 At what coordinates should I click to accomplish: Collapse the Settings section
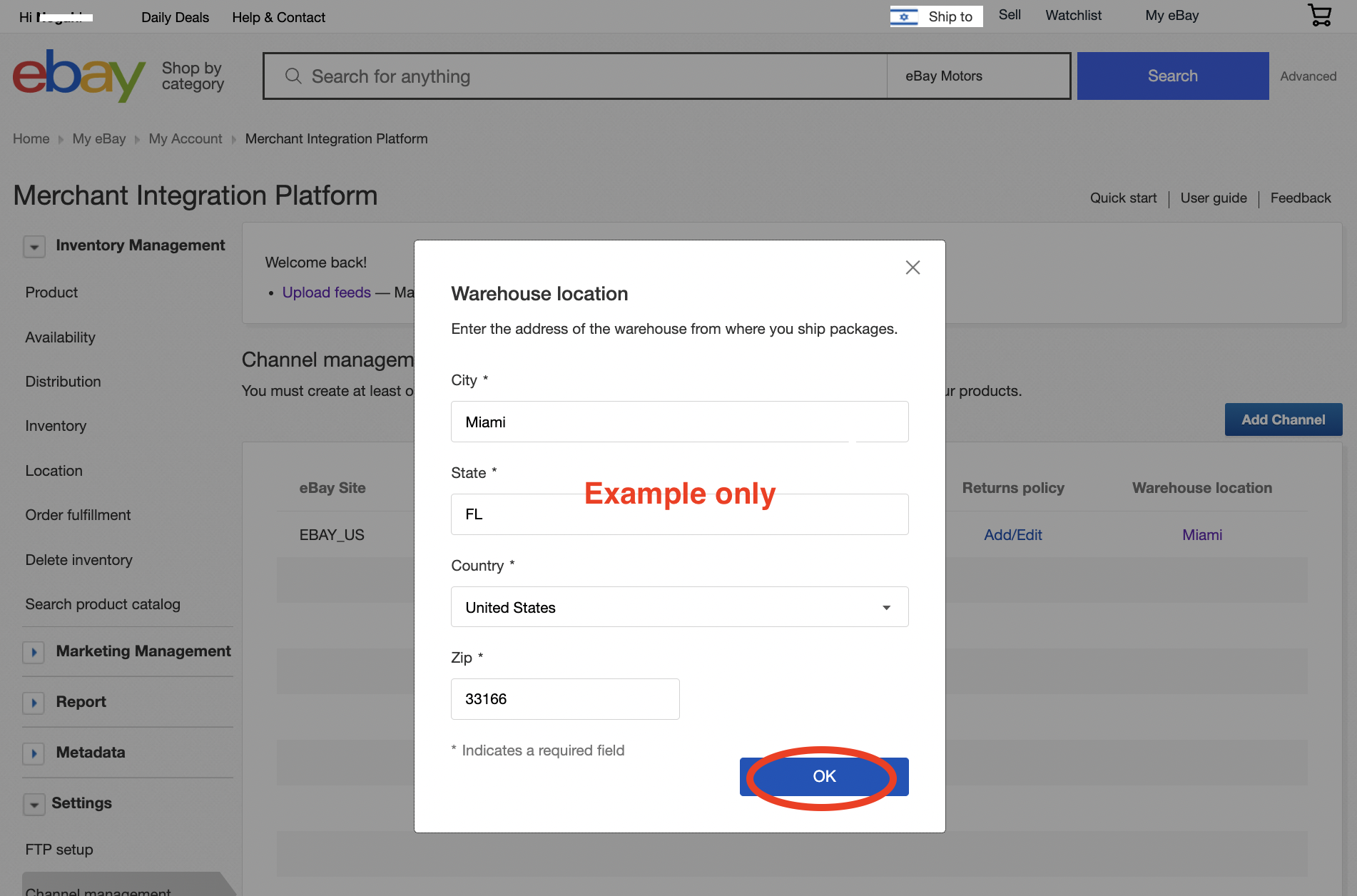[x=34, y=805]
